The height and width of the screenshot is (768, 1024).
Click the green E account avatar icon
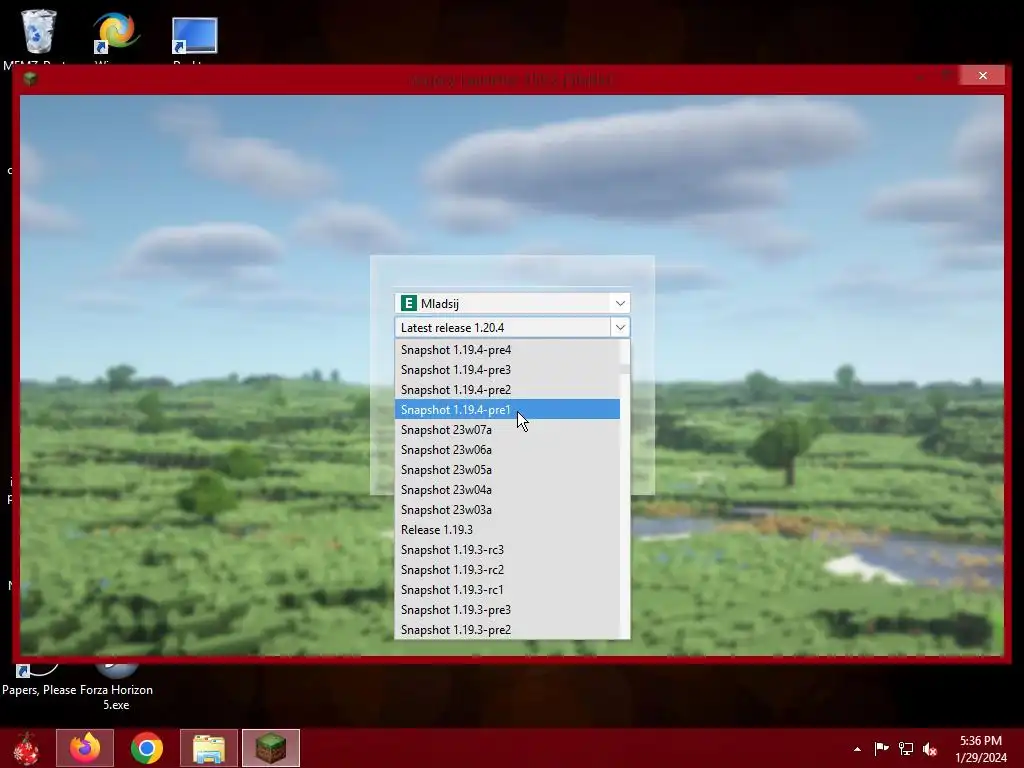pyautogui.click(x=408, y=303)
